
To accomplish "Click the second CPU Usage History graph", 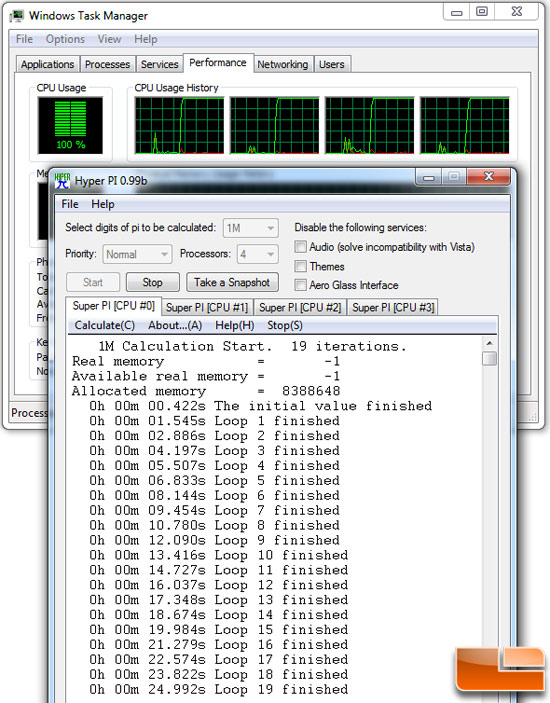I will coord(274,126).
